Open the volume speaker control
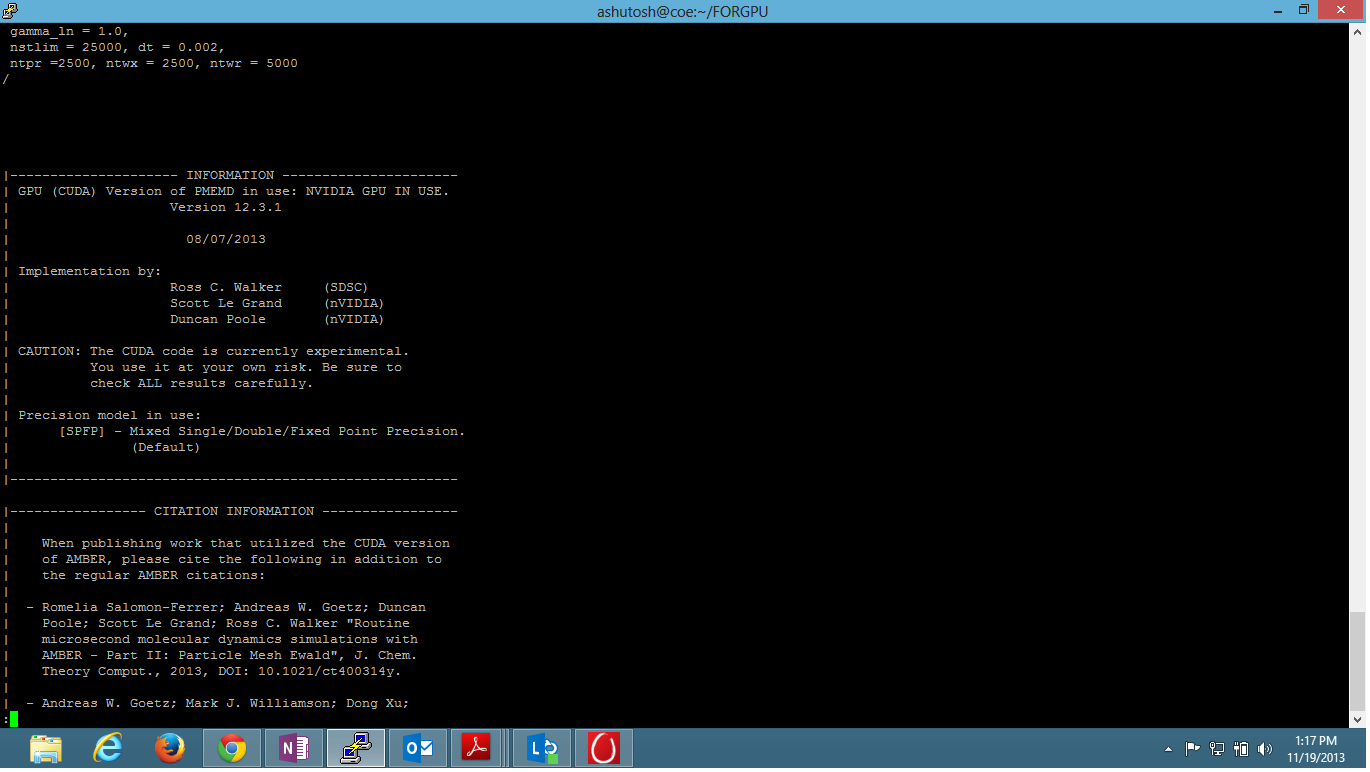This screenshot has width=1370, height=772. (x=1265, y=749)
